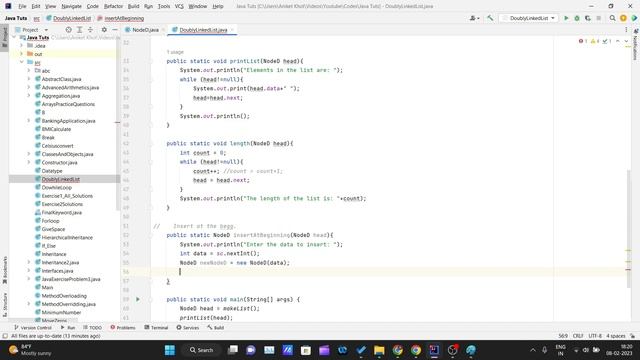Open the Run tool window

pos(68,327)
